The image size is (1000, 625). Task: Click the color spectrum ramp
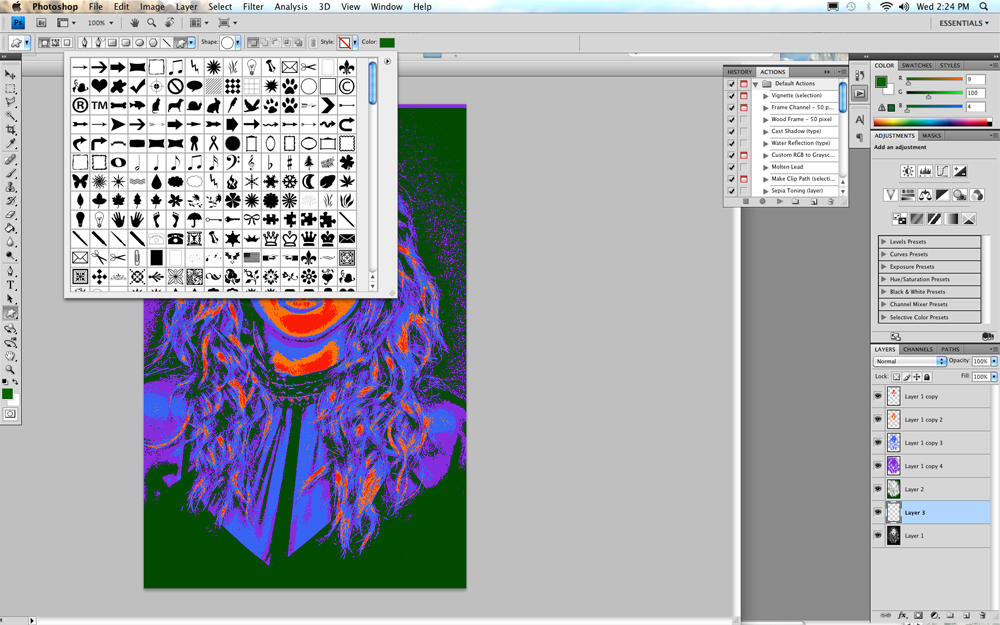(x=932, y=122)
